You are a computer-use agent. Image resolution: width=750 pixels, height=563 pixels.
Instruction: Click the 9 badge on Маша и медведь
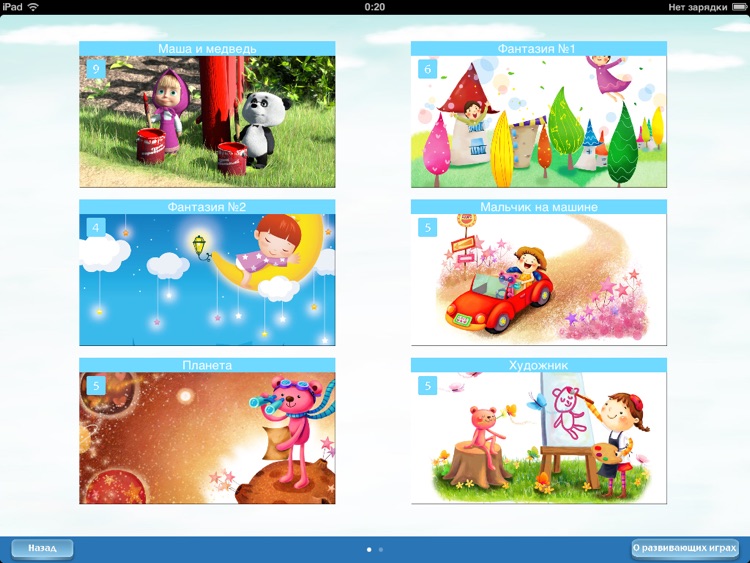[x=96, y=69]
